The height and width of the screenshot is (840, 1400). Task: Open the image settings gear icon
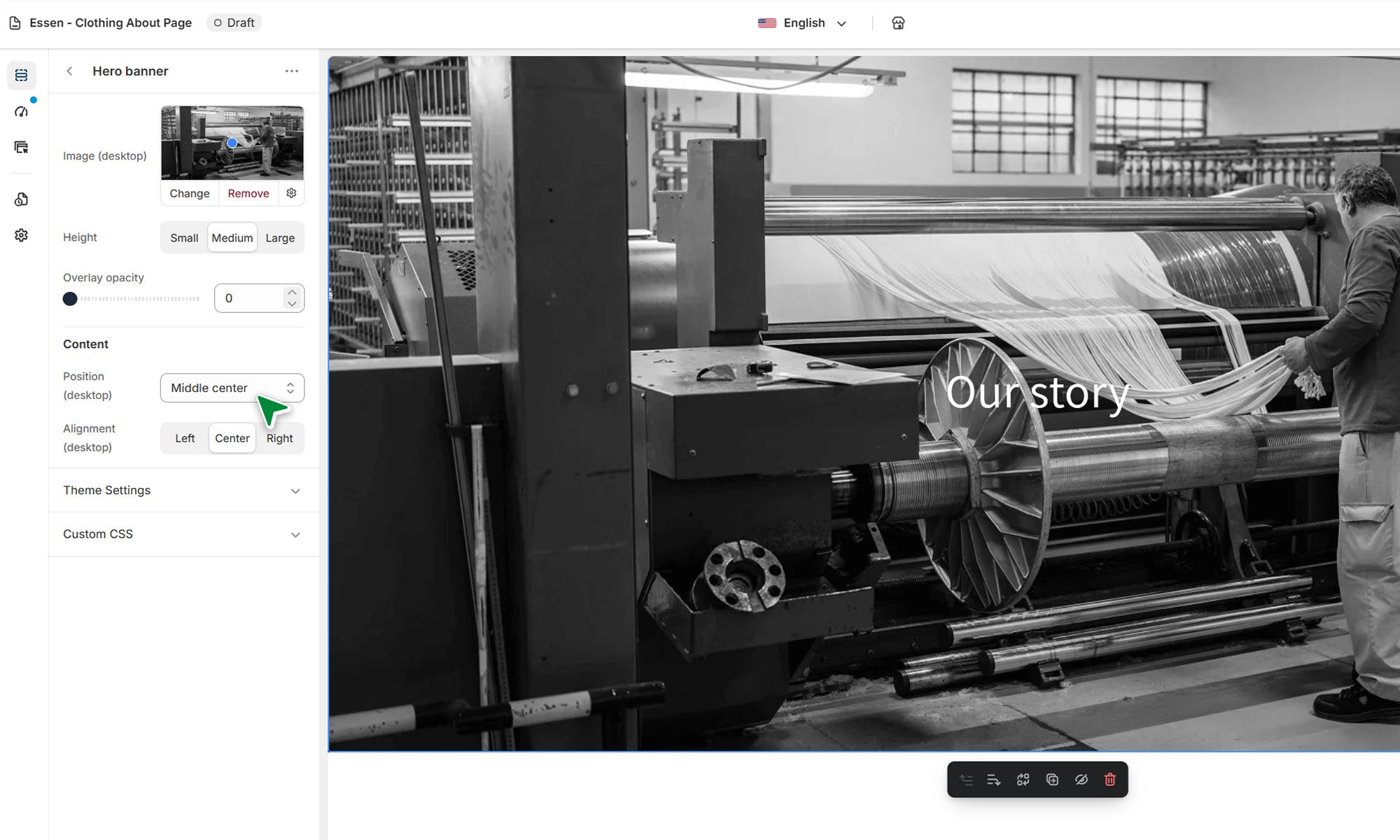pyautogui.click(x=291, y=193)
